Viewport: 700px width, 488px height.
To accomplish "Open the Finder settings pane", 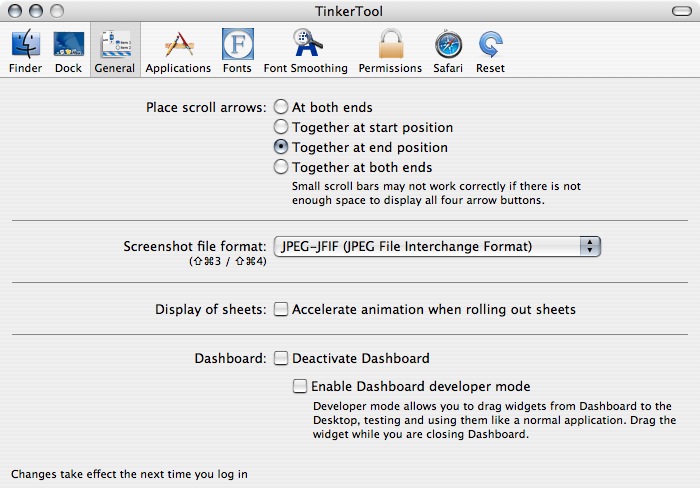I will tap(25, 50).
